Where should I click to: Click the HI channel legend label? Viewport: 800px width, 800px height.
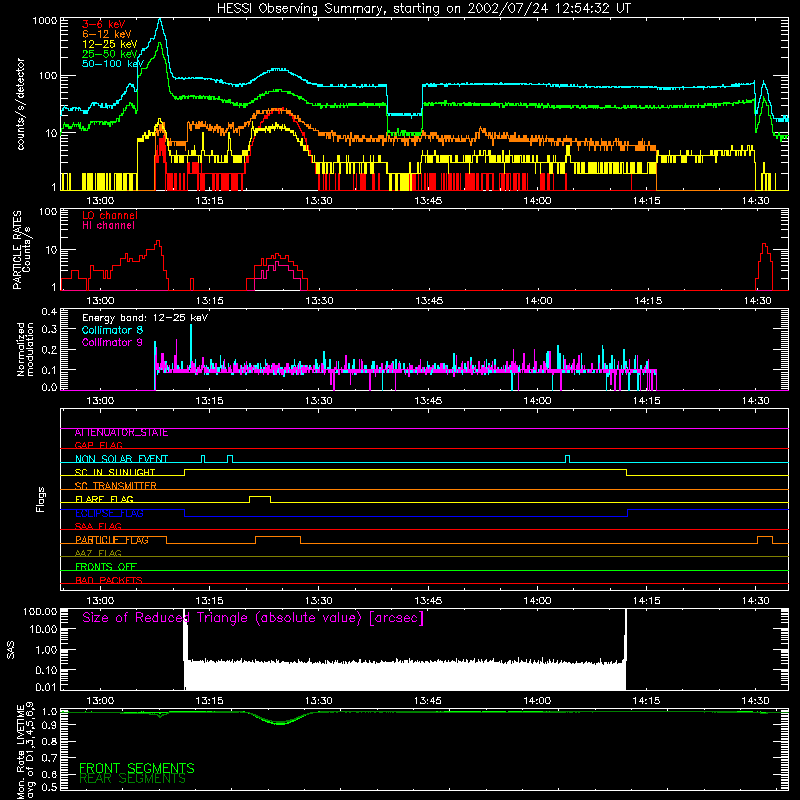[108, 226]
